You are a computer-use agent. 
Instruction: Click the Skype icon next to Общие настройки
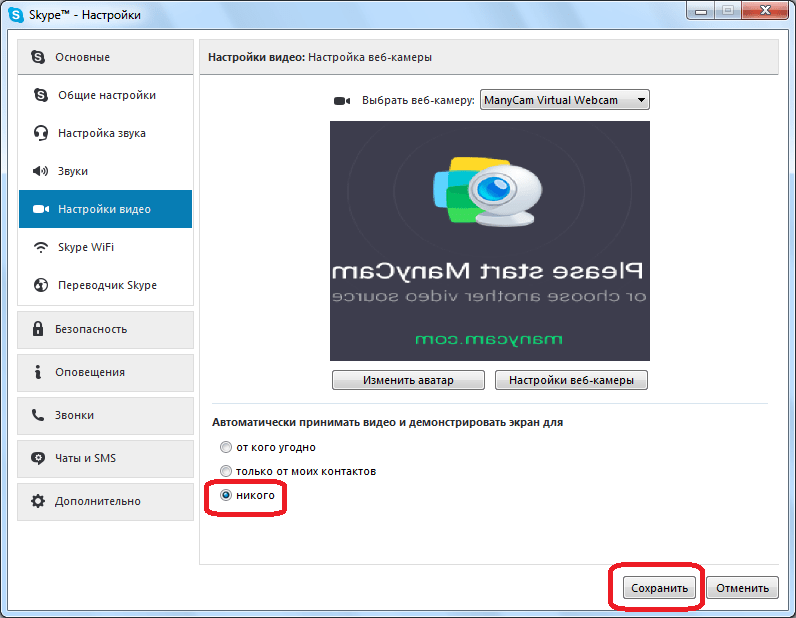pos(41,95)
